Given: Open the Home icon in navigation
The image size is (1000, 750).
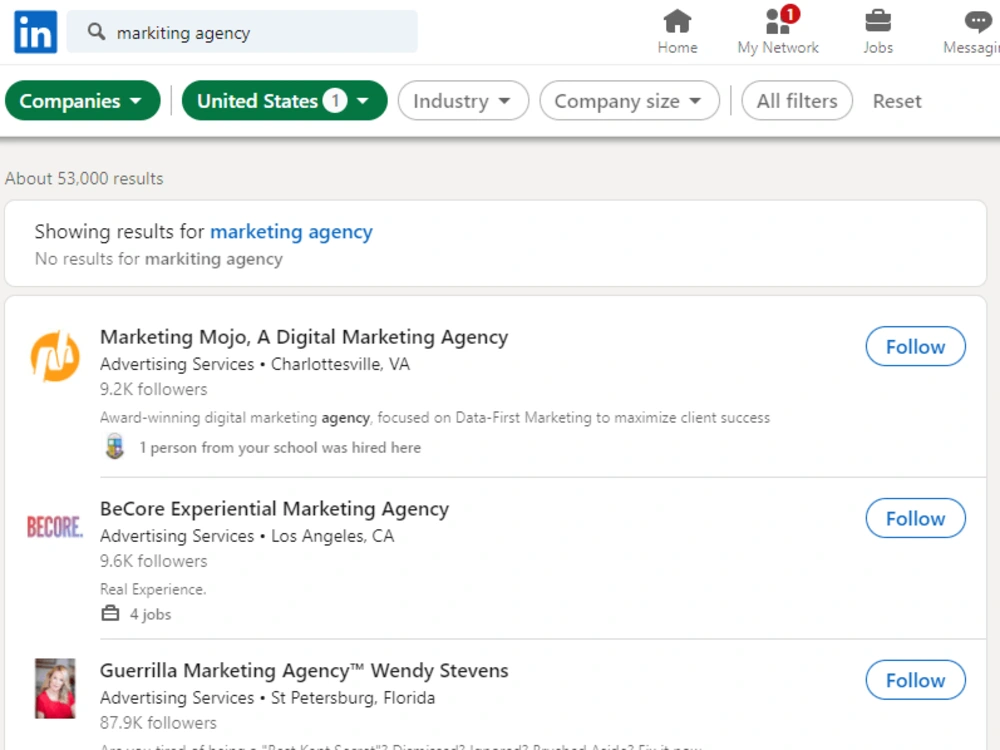Looking at the screenshot, I should tap(677, 21).
